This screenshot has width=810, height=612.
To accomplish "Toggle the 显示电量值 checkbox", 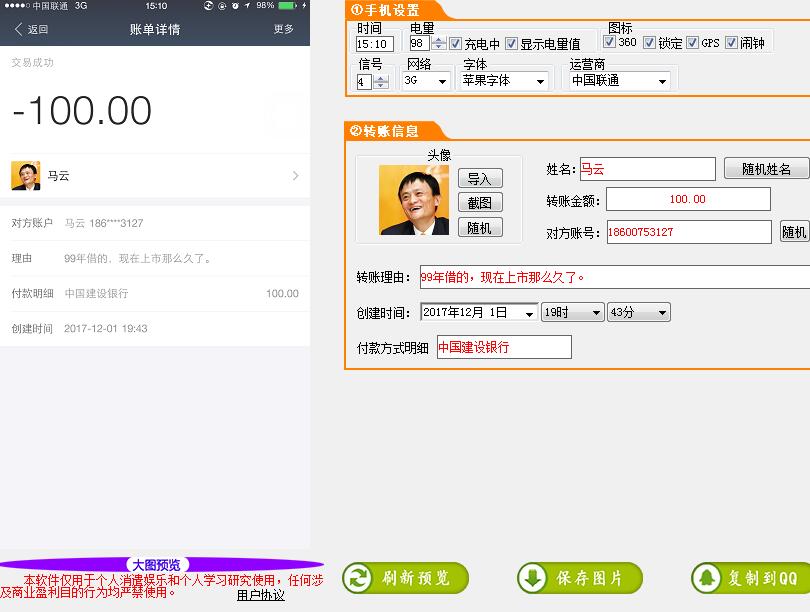I will point(511,43).
